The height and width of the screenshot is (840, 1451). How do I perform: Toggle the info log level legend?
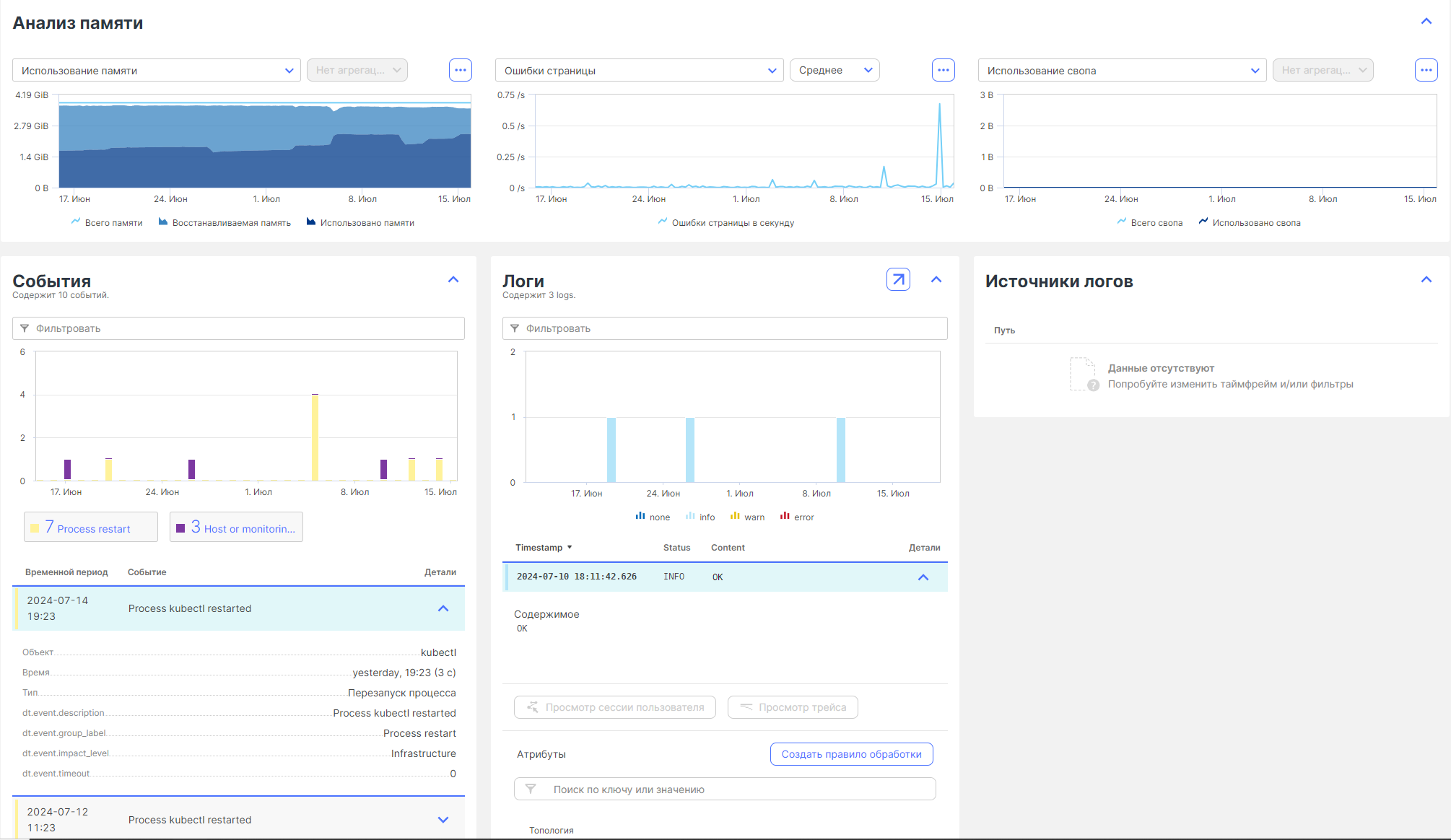coord(700,517)
